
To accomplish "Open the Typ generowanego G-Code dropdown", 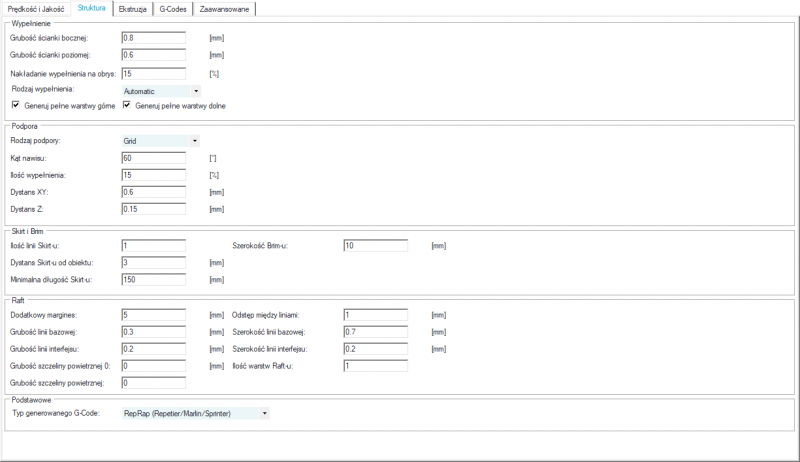I will point(195,412).
